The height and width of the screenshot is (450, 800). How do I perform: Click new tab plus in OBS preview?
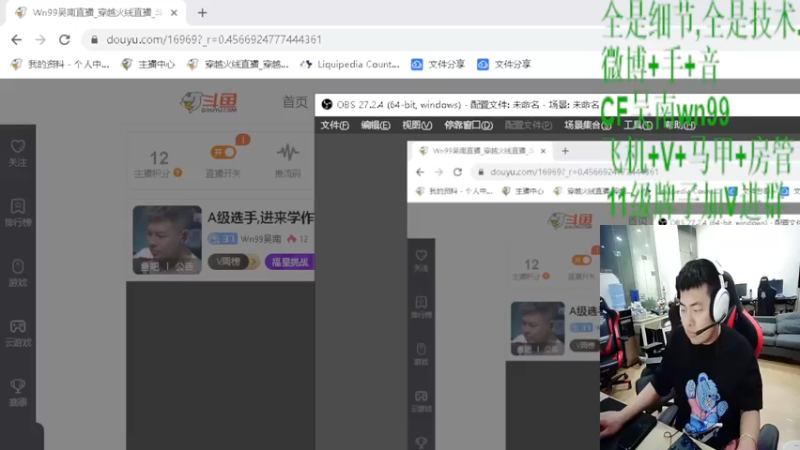(x=565, y=151)
